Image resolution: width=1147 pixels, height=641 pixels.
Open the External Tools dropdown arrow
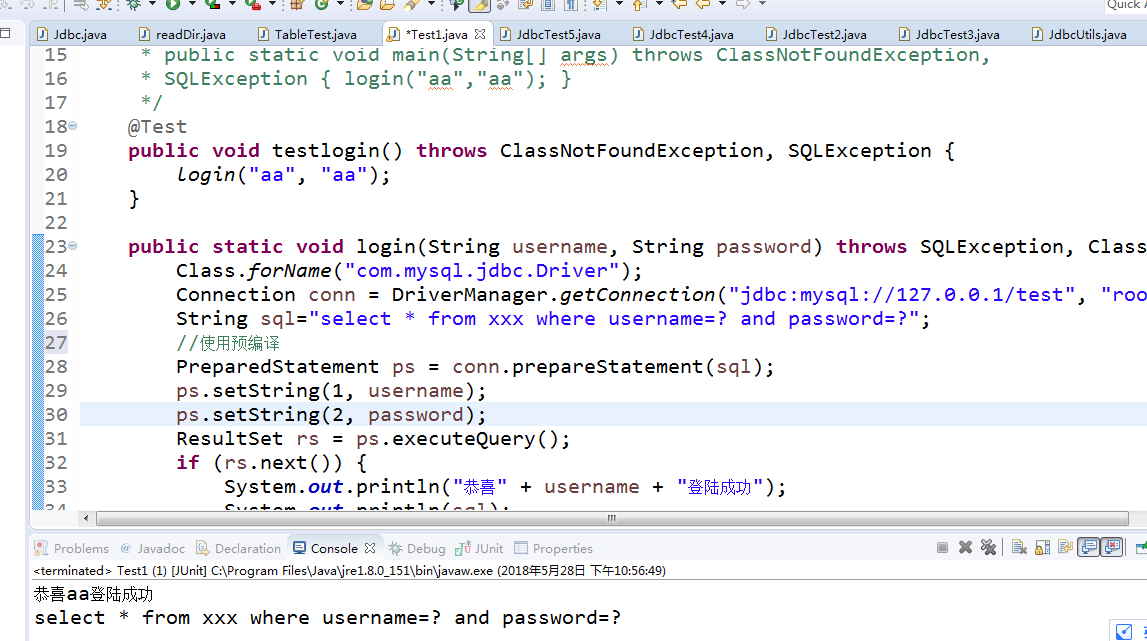coord(272,4)
